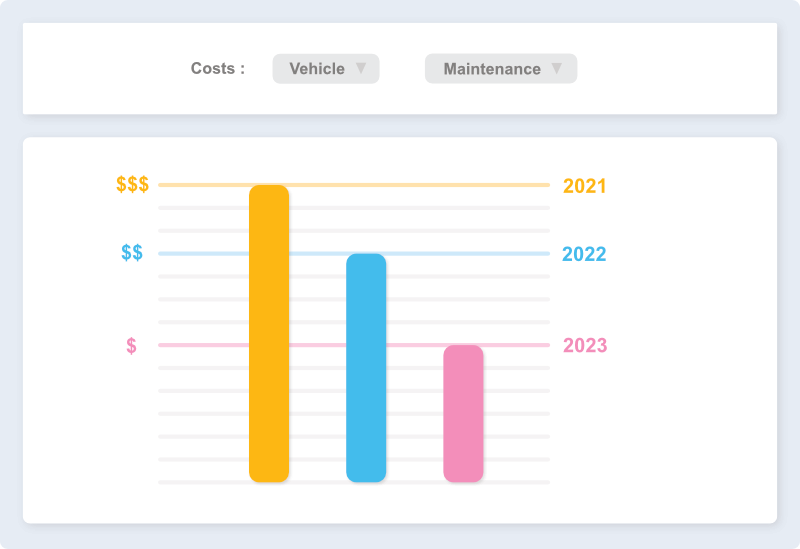This screenshot has width=800, height=549.
Task: Click the arrow icon beside Vehicle
Action: [x=361, y=69]
